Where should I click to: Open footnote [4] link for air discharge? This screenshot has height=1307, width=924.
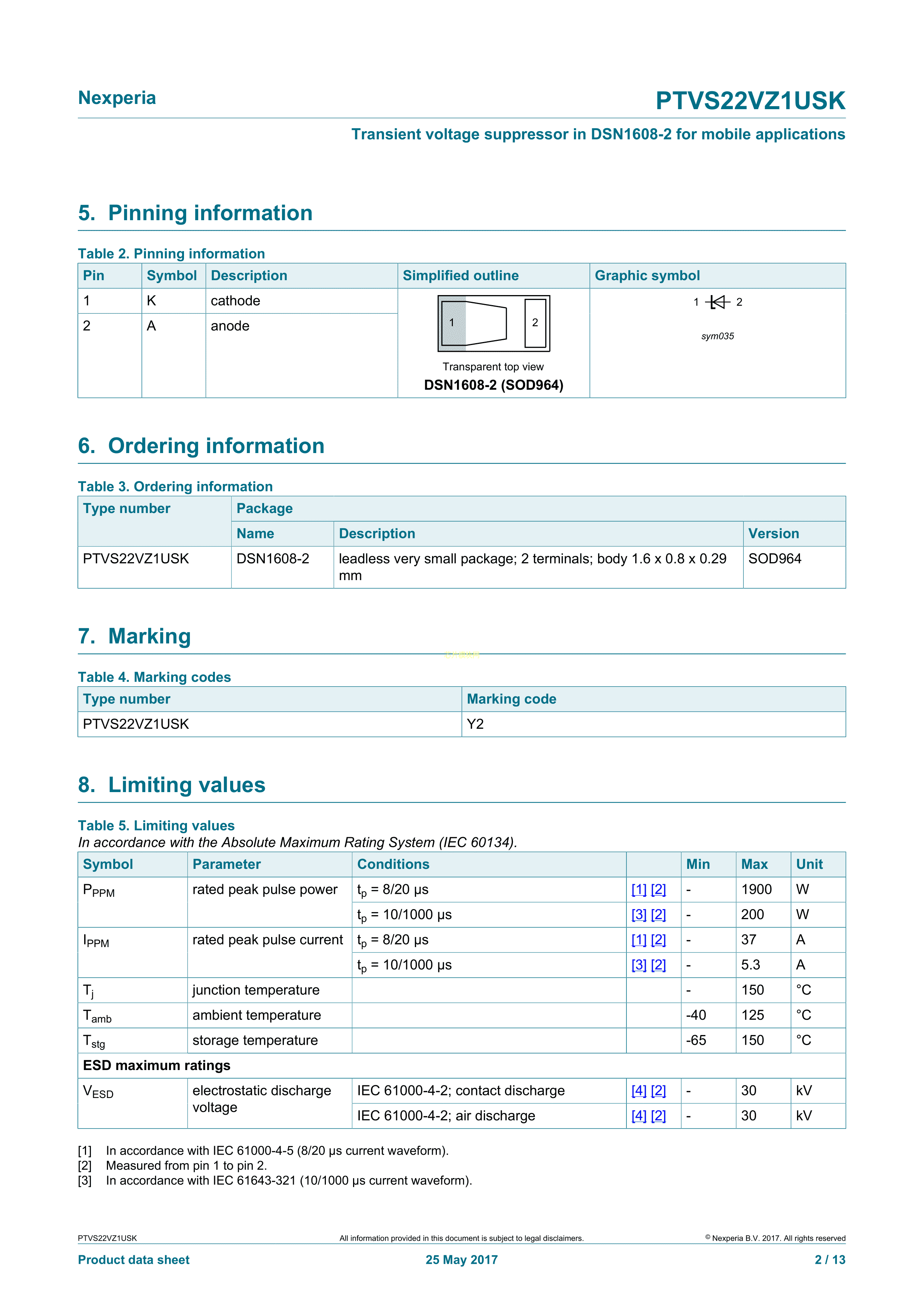pos(639,1116)
